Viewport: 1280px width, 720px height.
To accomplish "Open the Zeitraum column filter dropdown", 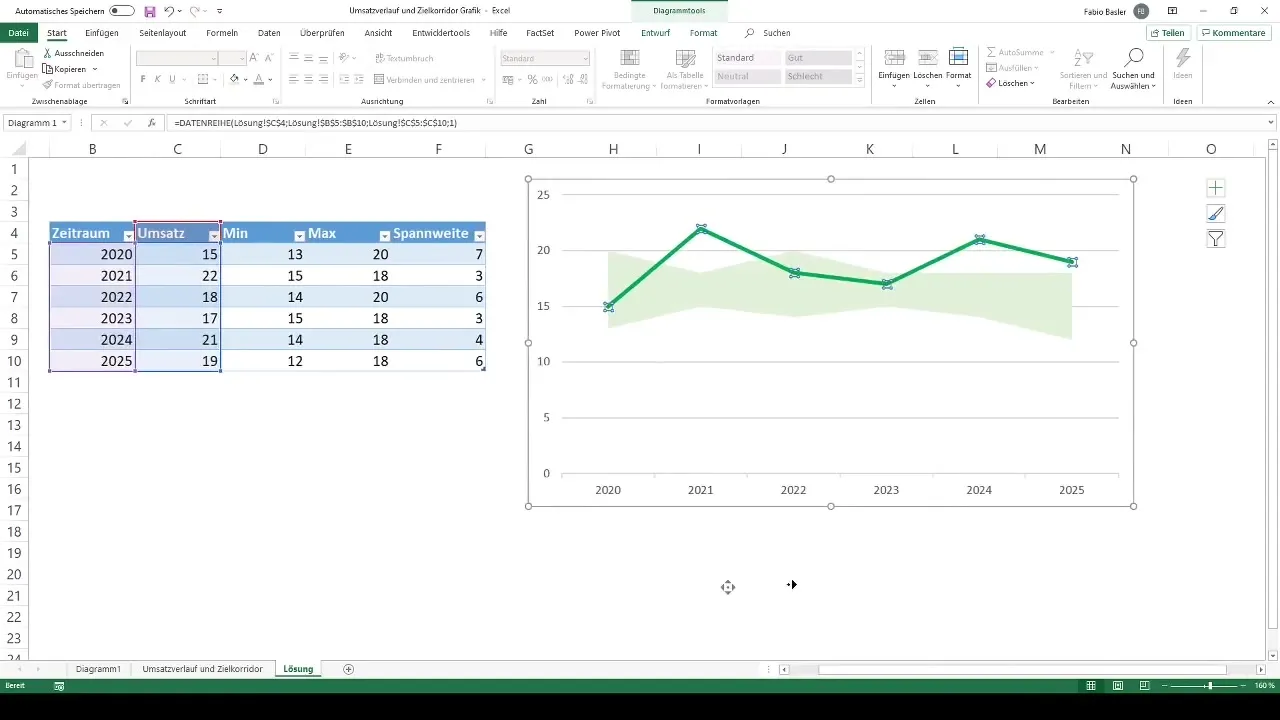I will [x=128, y=235].
